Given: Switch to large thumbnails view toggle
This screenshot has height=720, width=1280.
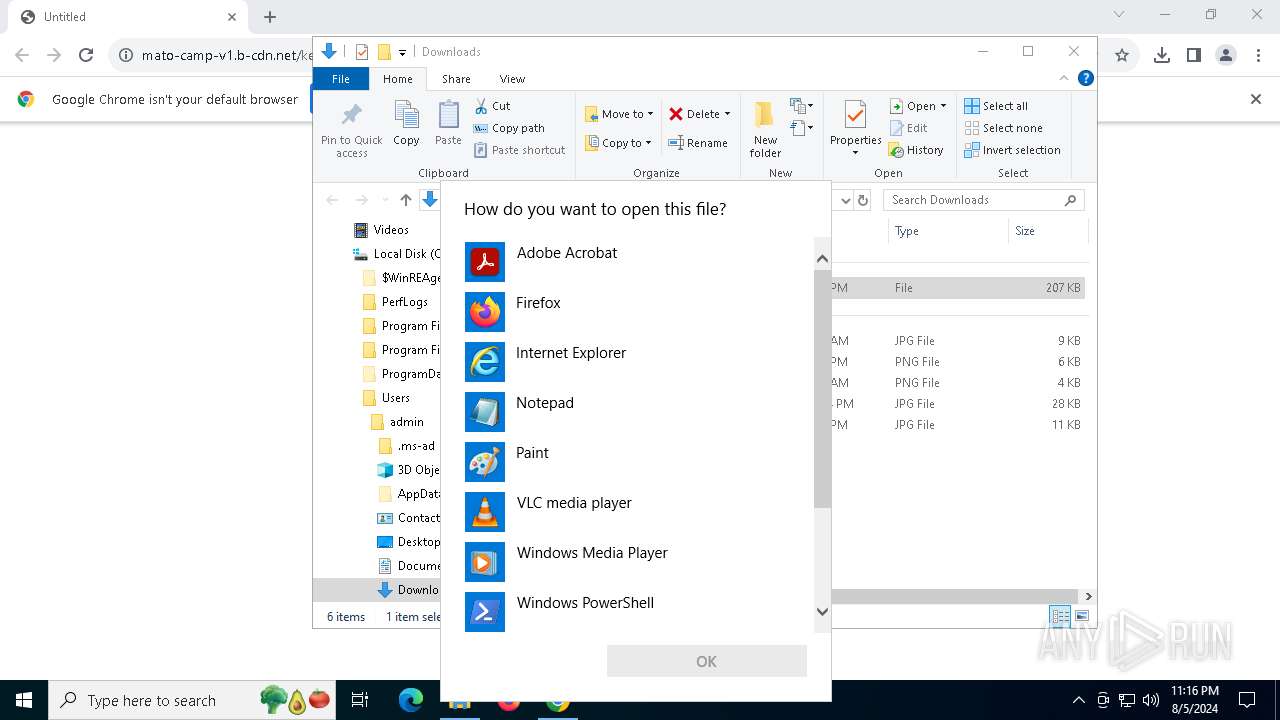Looking at the screenshot, I should (1081, 617).
